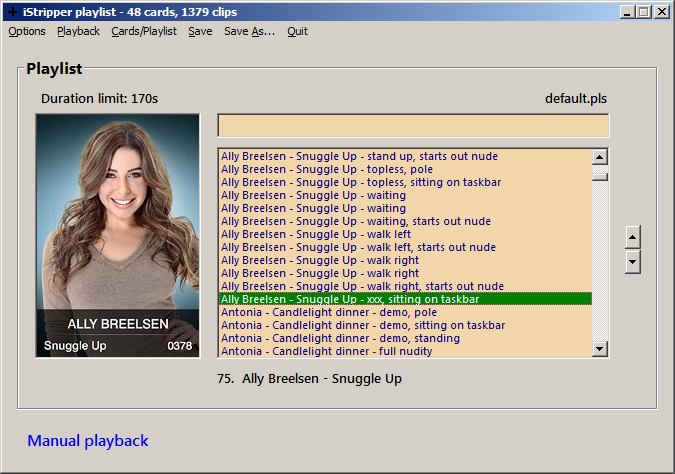Screen dimensions: 675x474
Task: Select 'Candlelight dinner - demo, pole' row
Action: point(406,312)
